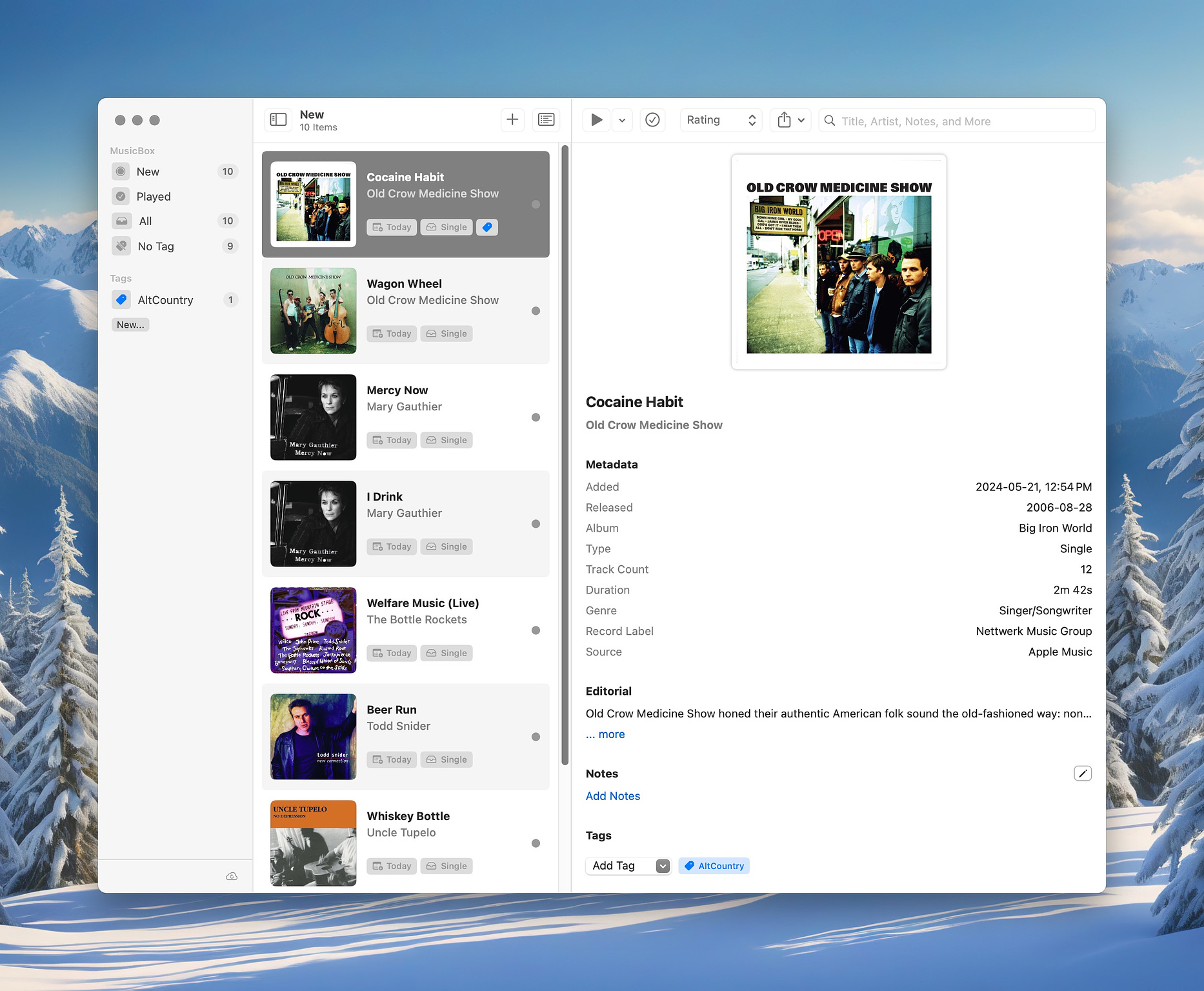Select the Beer Run list item
Screen dimensions: 1204x991
(x=405, y=737)
